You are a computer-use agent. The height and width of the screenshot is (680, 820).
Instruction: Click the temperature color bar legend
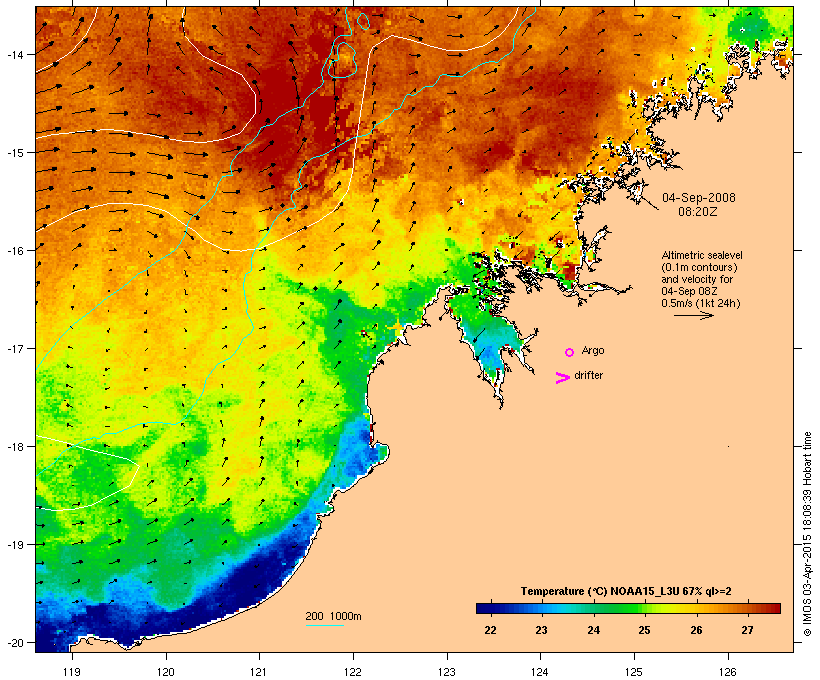pyautogui.click(x=628, y=608)
